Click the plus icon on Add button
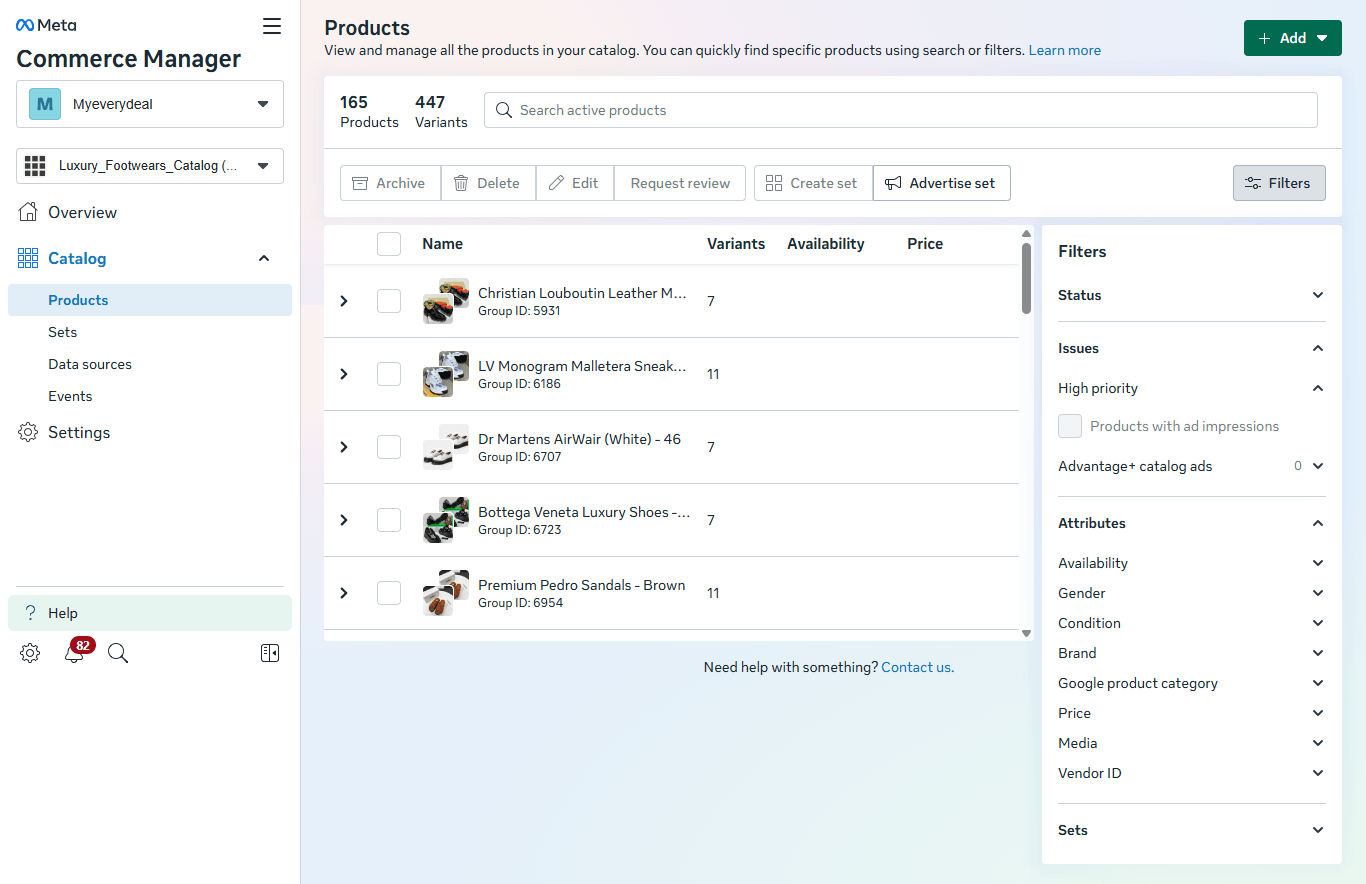 pos(1265,38)
